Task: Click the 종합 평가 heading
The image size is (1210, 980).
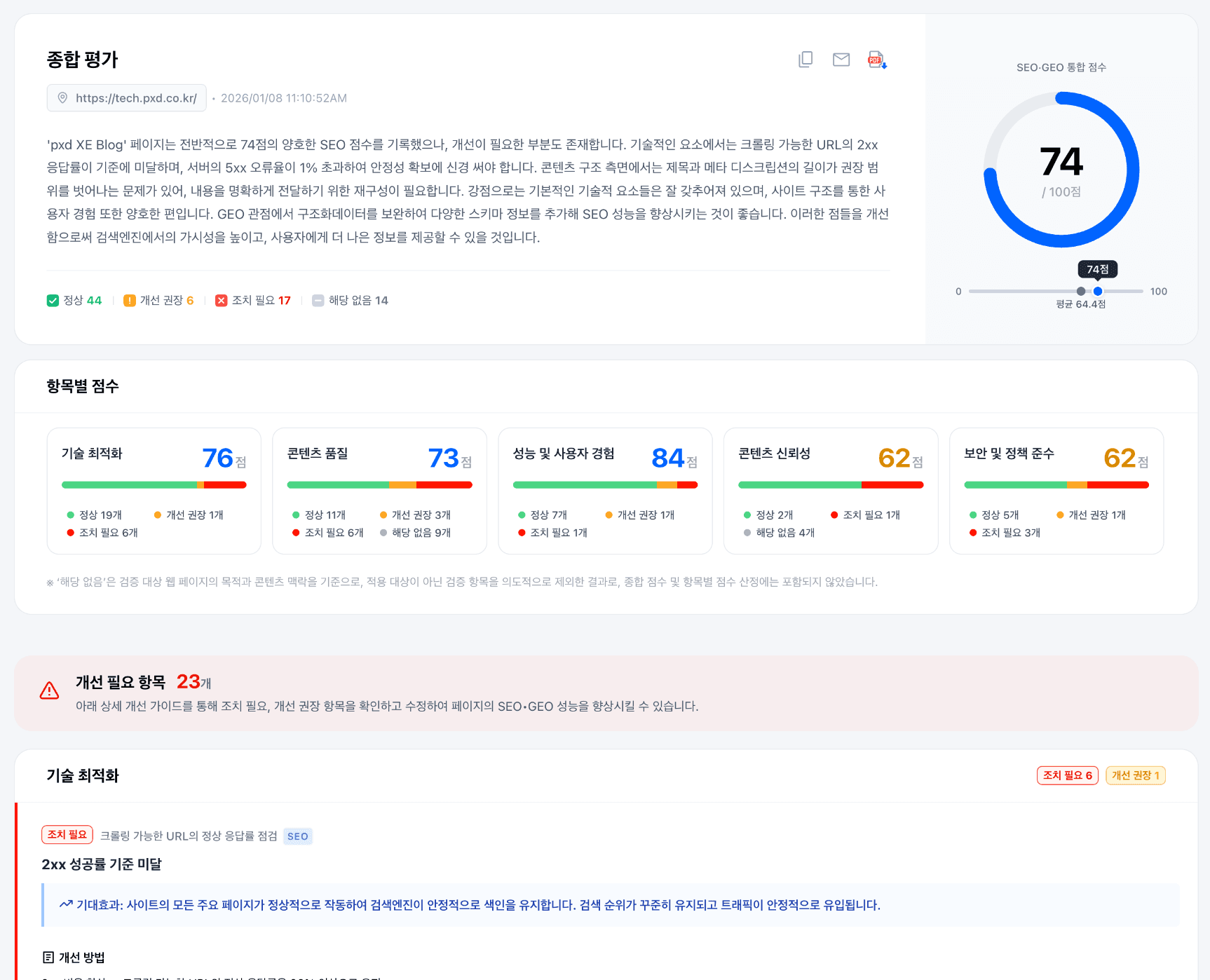Action: (x=83, y=60)
